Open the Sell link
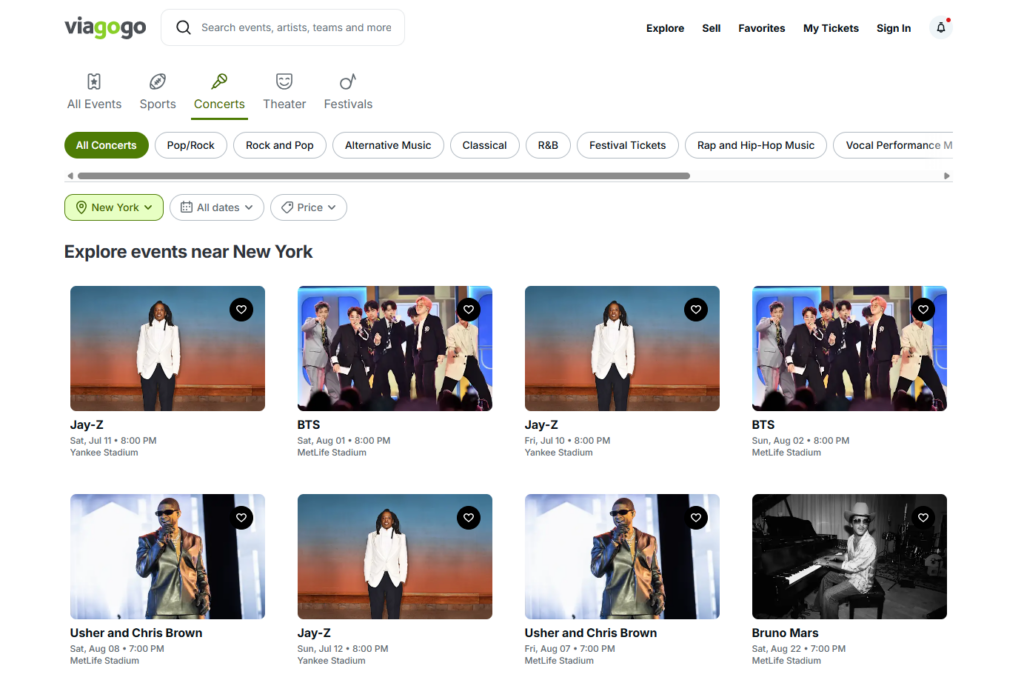The image size is (1024, 700). [711, 28]
